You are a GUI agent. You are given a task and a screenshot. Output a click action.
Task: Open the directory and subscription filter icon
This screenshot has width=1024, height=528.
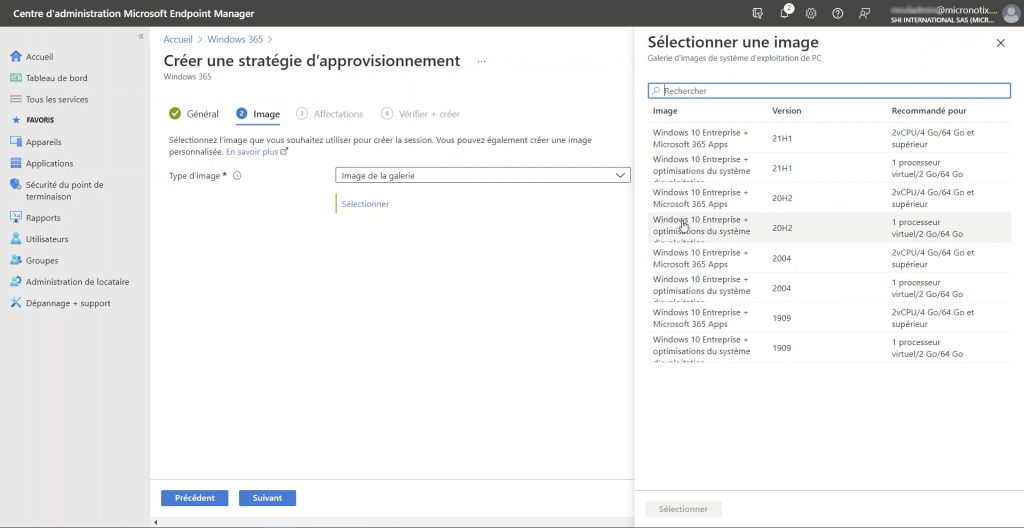tap(758, 13)
